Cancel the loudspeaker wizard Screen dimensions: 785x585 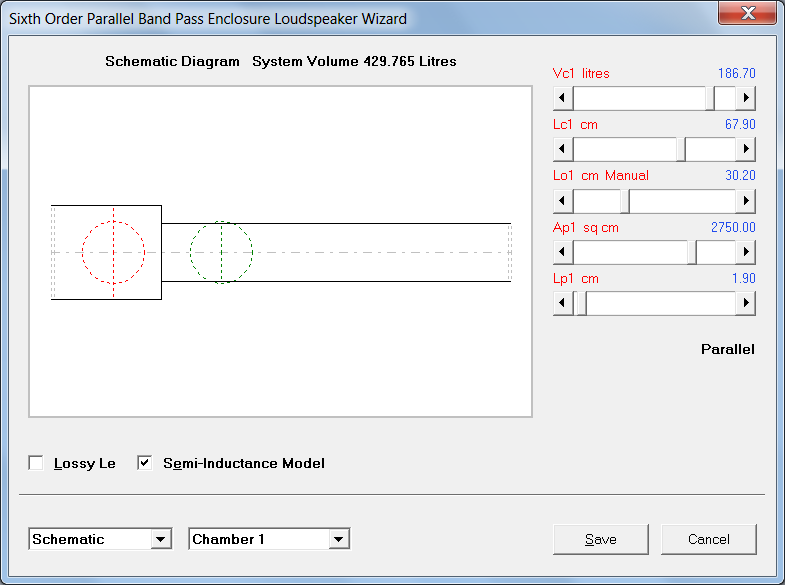coord(709,539)
